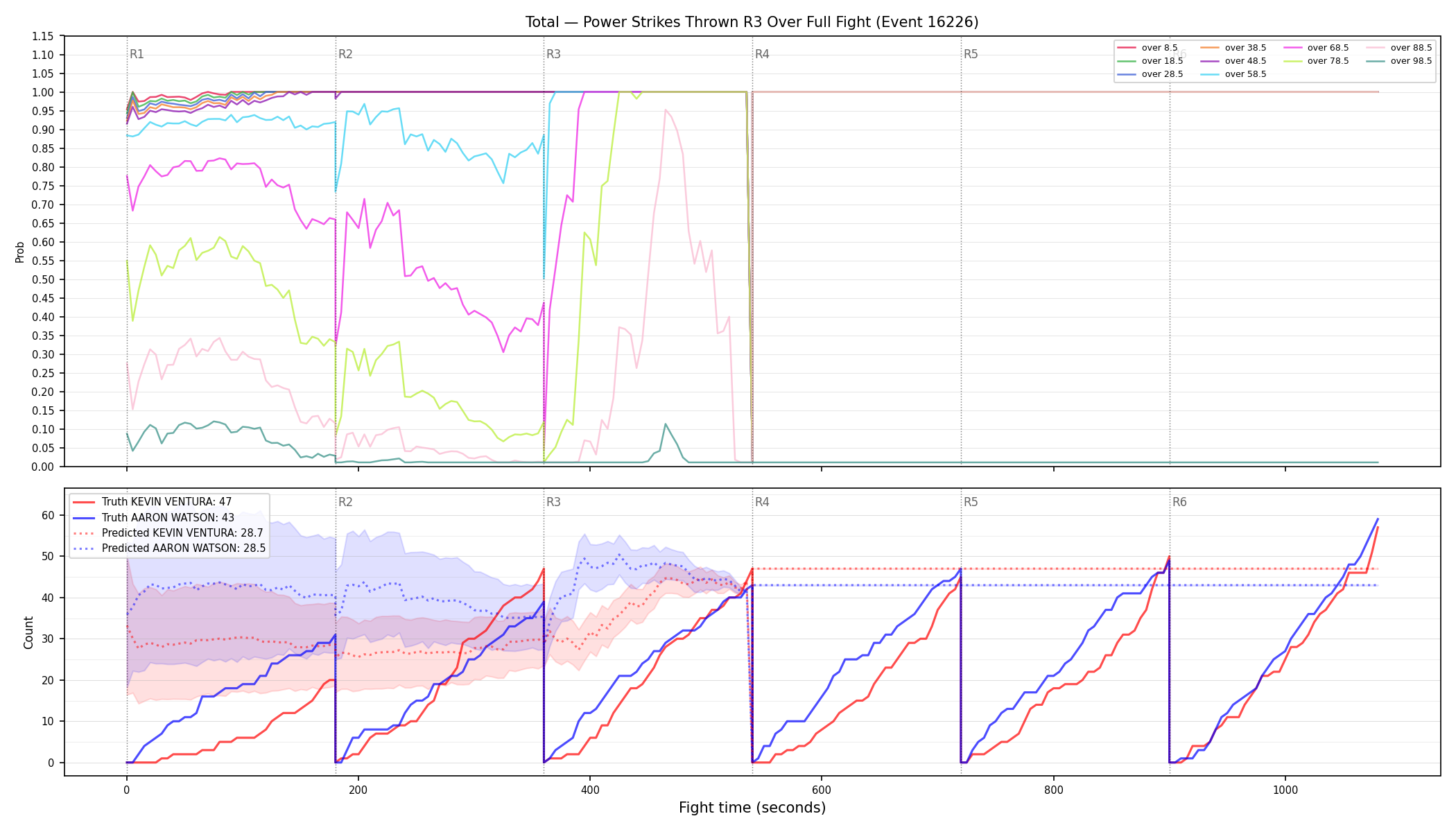The width and height of the screenshot is (1456, 832).
Task: Click the 0.25 tick on Prob axis
Action: [42, 373]
